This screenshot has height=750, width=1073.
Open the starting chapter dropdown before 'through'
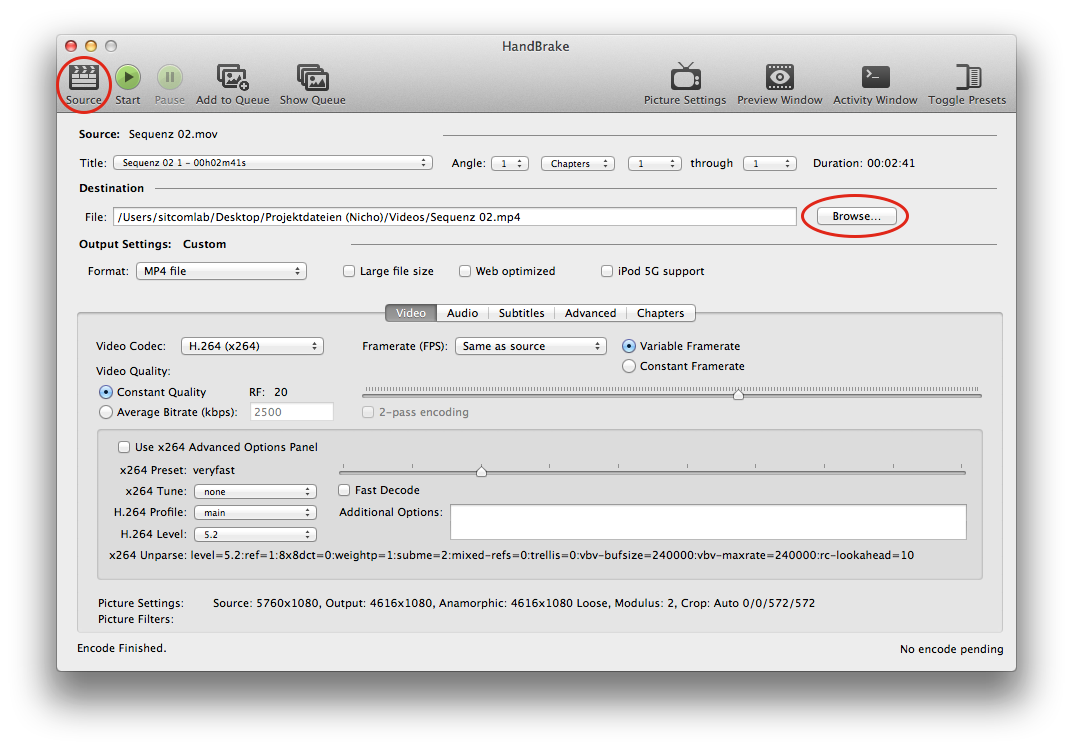point(654,164)
